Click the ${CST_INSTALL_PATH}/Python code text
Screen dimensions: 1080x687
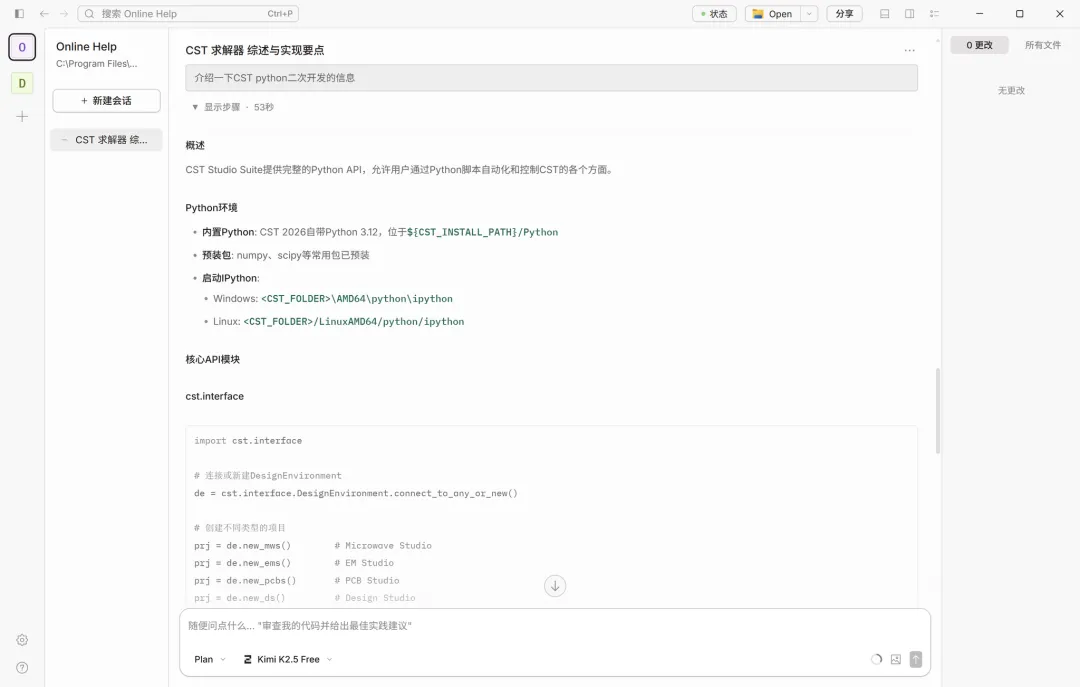tap(482, 232)
